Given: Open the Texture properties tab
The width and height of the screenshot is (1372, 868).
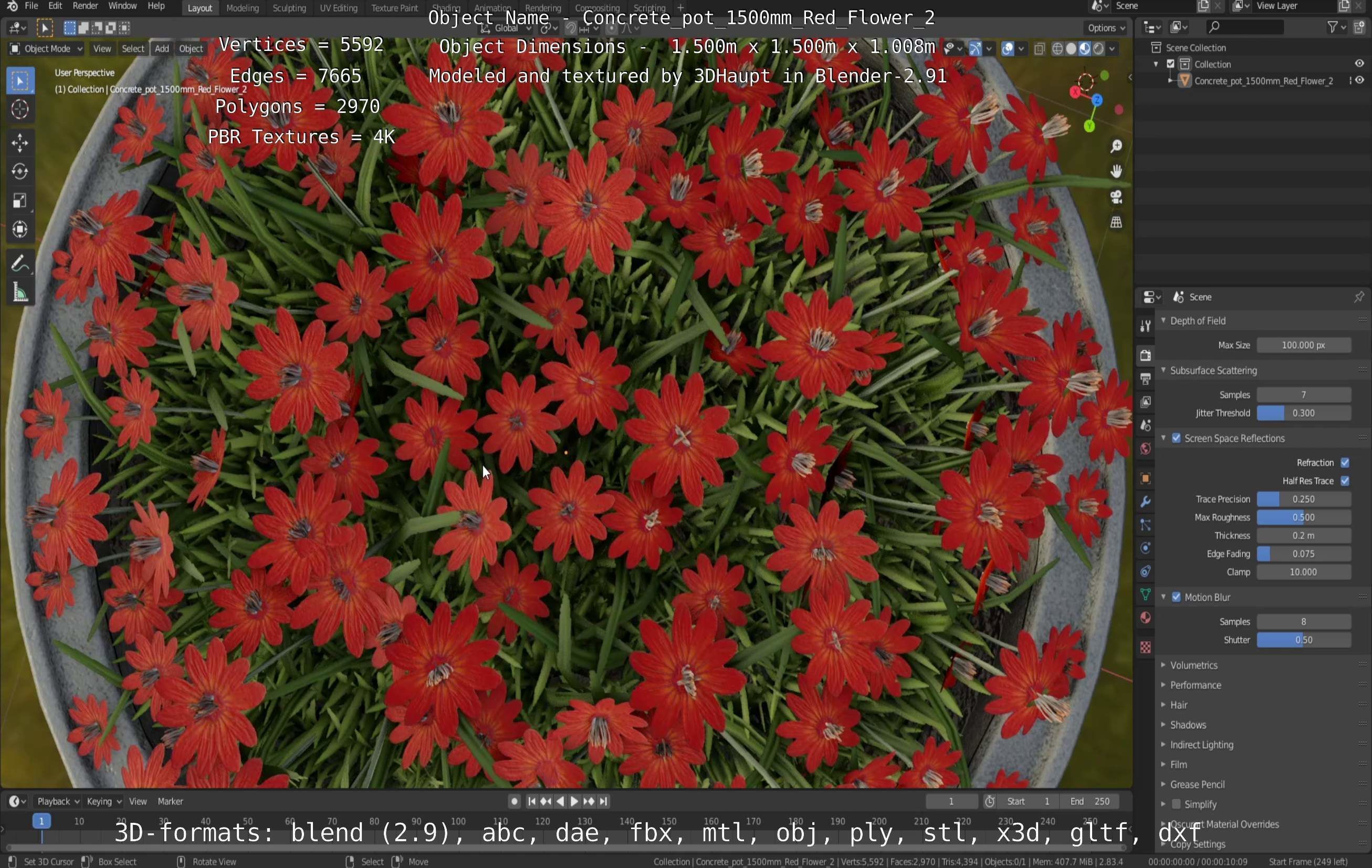Looking at the screenshot, I should (x=1145, y=648).
